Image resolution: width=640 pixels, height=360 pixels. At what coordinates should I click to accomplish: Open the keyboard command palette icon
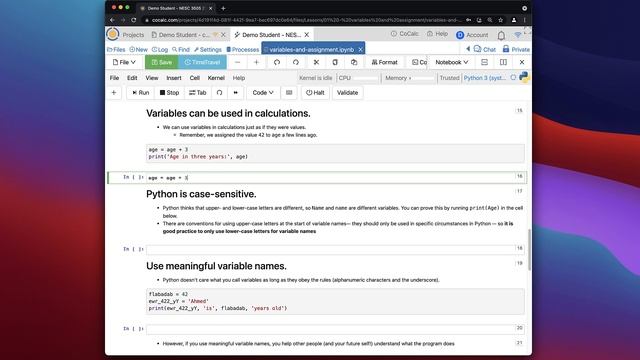(x=289, y=93)
